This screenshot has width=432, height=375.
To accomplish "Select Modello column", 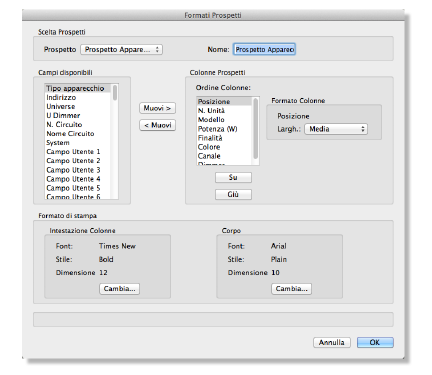I will [224, 119].
